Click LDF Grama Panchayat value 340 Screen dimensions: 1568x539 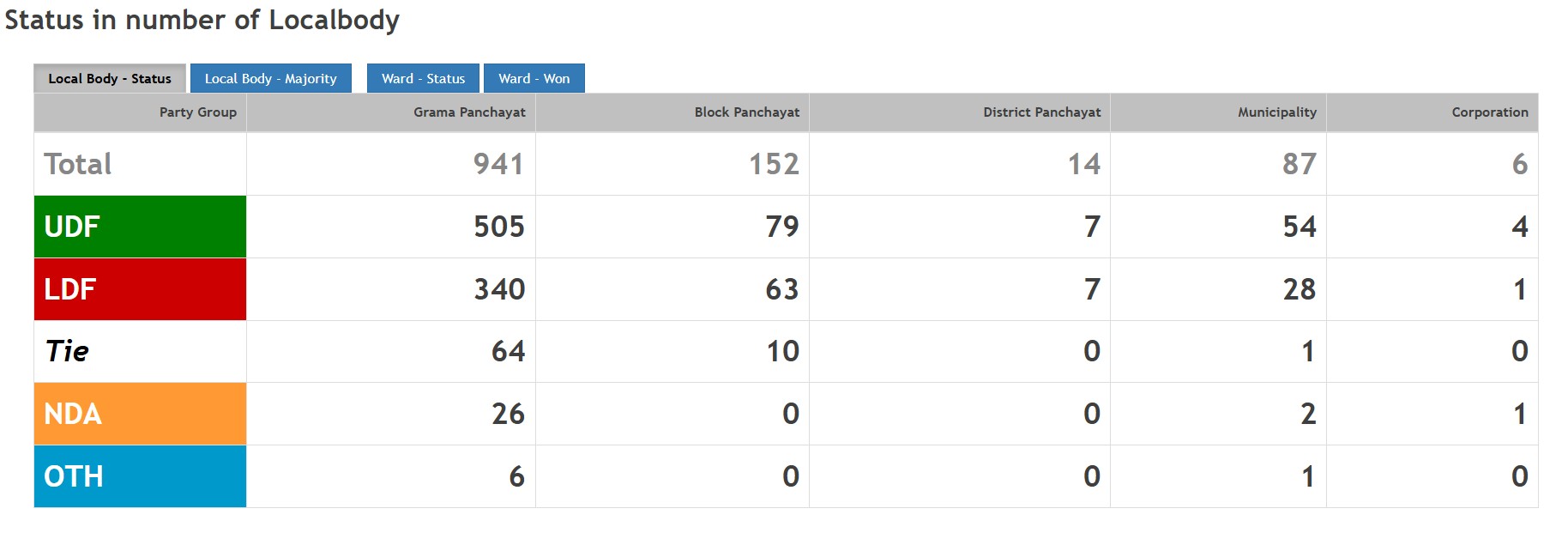(x=499, y=289)
